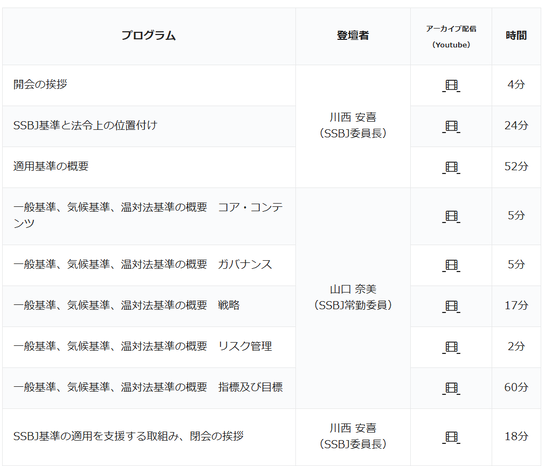Open the video icon for 指標及び目標 row

[x=451, y=388]
